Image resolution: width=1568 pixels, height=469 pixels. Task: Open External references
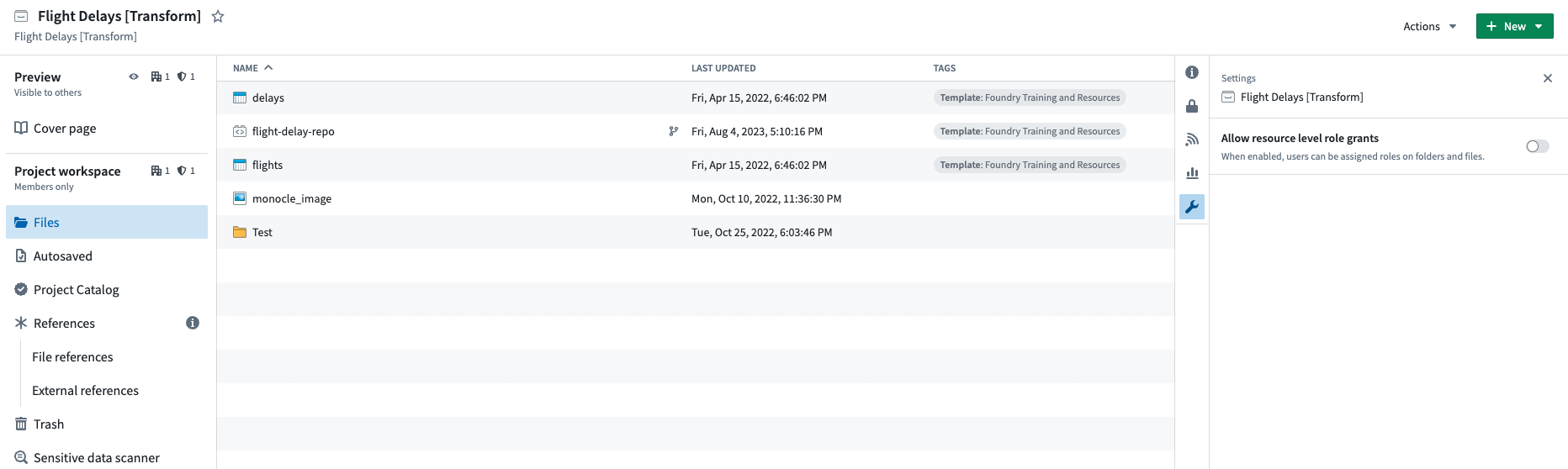[85, 390]
